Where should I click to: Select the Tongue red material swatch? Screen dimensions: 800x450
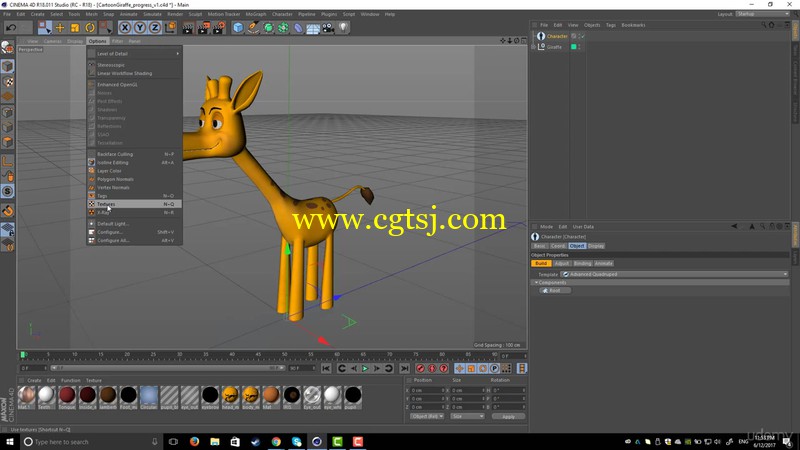67,395
